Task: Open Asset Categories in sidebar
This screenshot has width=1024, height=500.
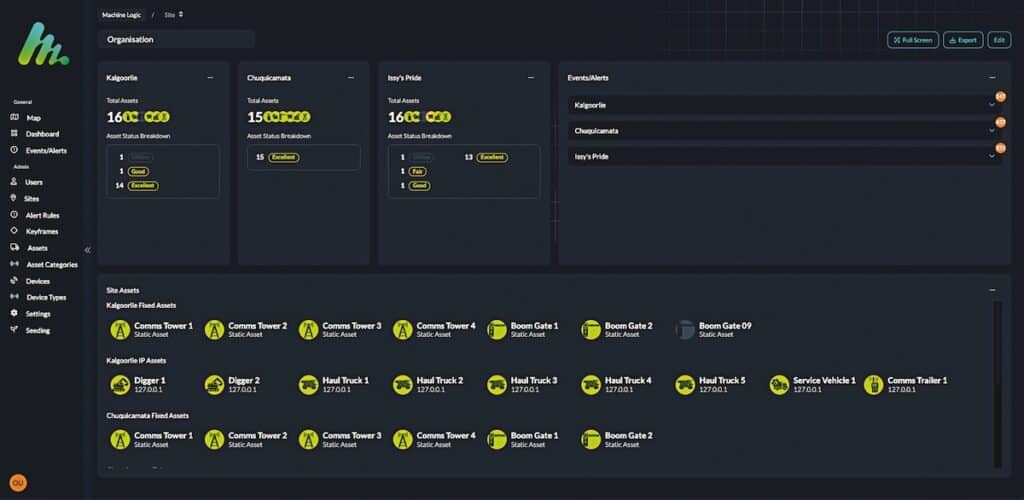Action: pyautogui.click(x=52, y=265)
